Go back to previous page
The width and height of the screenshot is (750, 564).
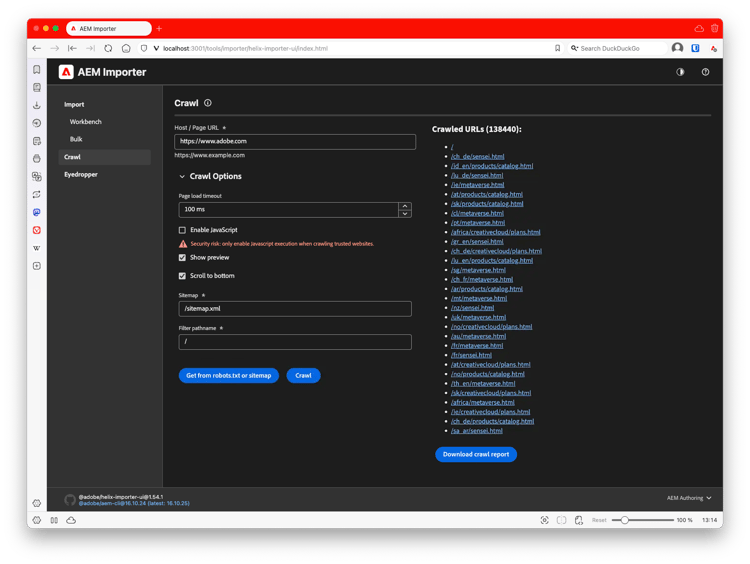(36, 48)
